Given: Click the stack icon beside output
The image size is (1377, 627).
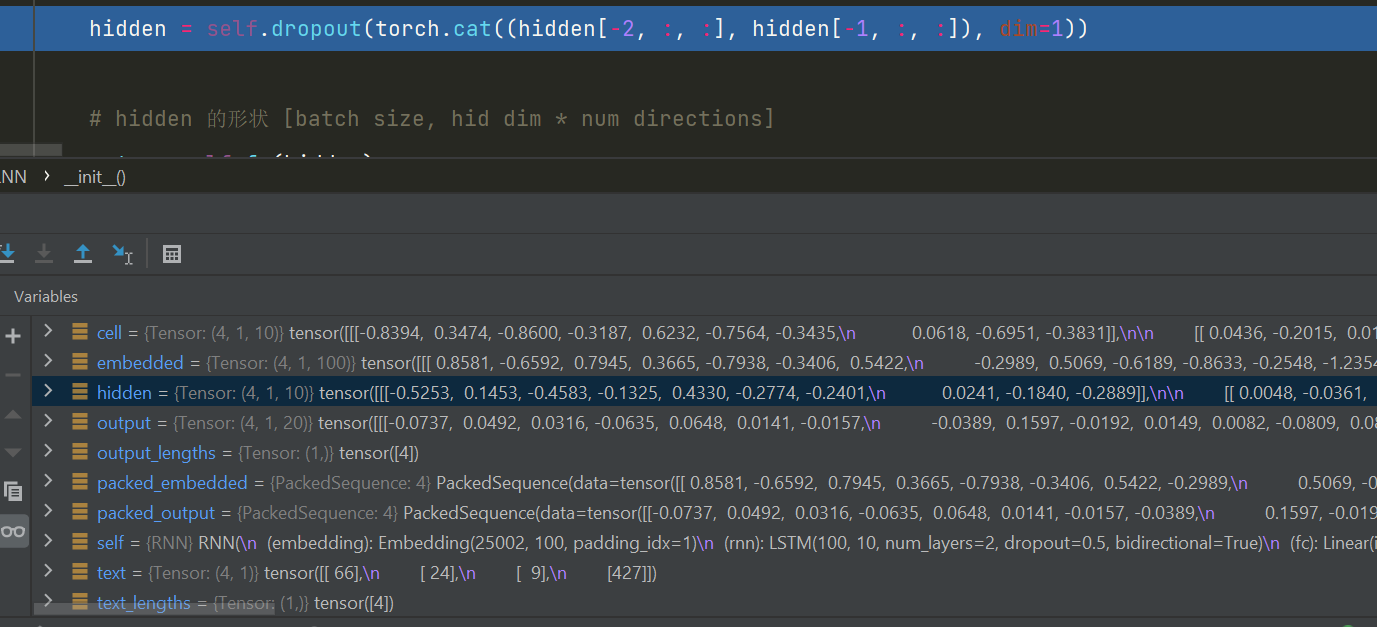Looking at the screenshot, I should tap(79, 423).
